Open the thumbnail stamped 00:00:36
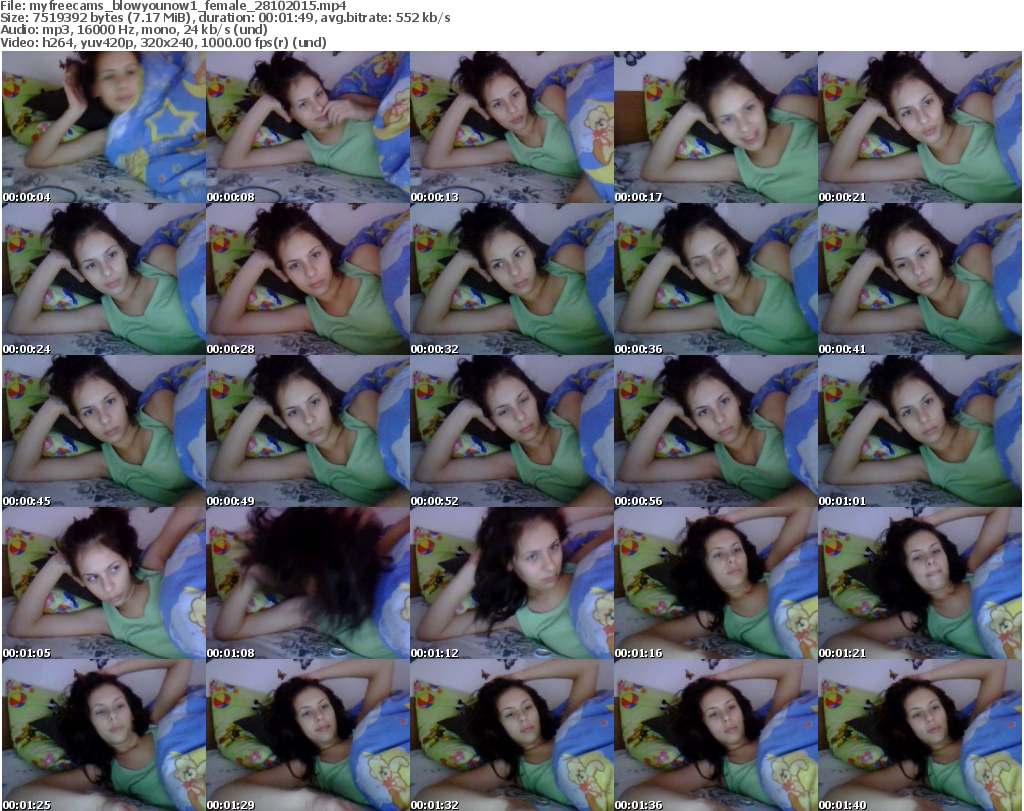This screenshot has width=1024, height=811. click(716, 279)
